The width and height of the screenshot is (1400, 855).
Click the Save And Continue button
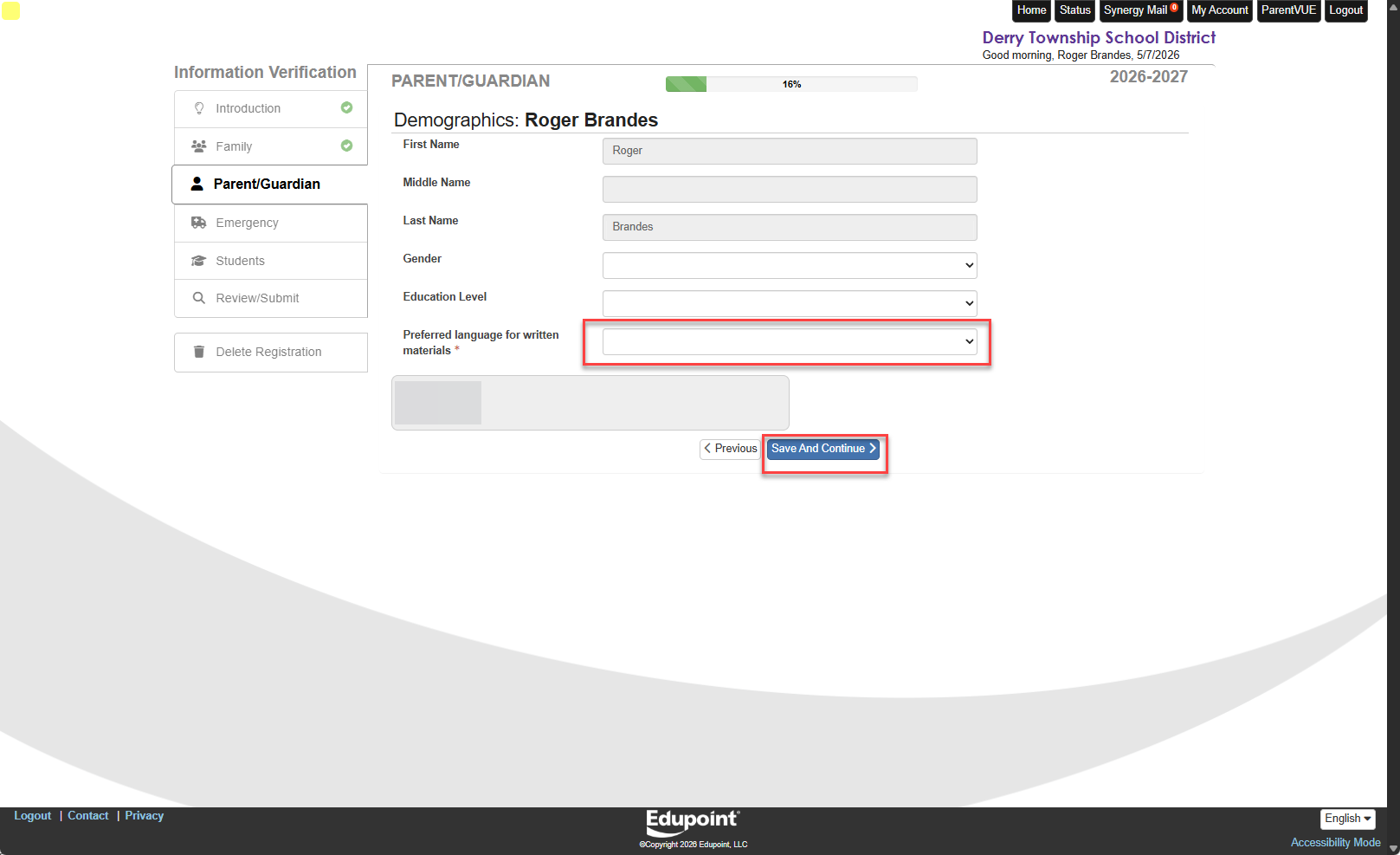pyautogui.click(x=823, y=449)
